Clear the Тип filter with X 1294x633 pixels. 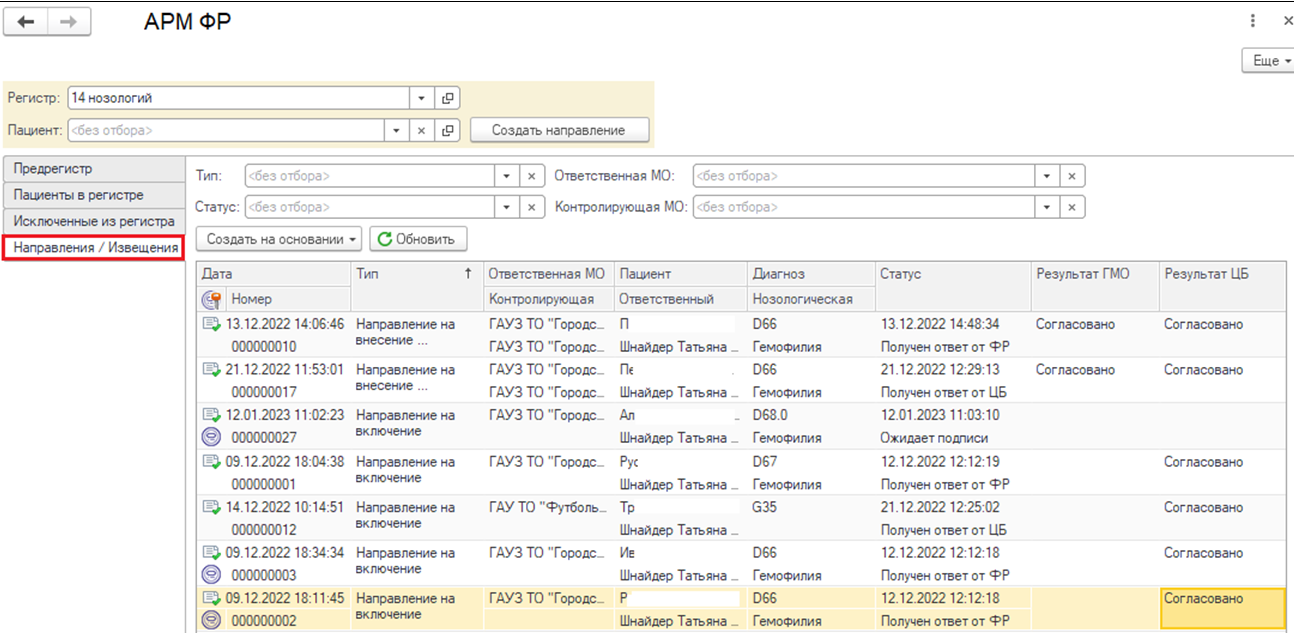532,176
